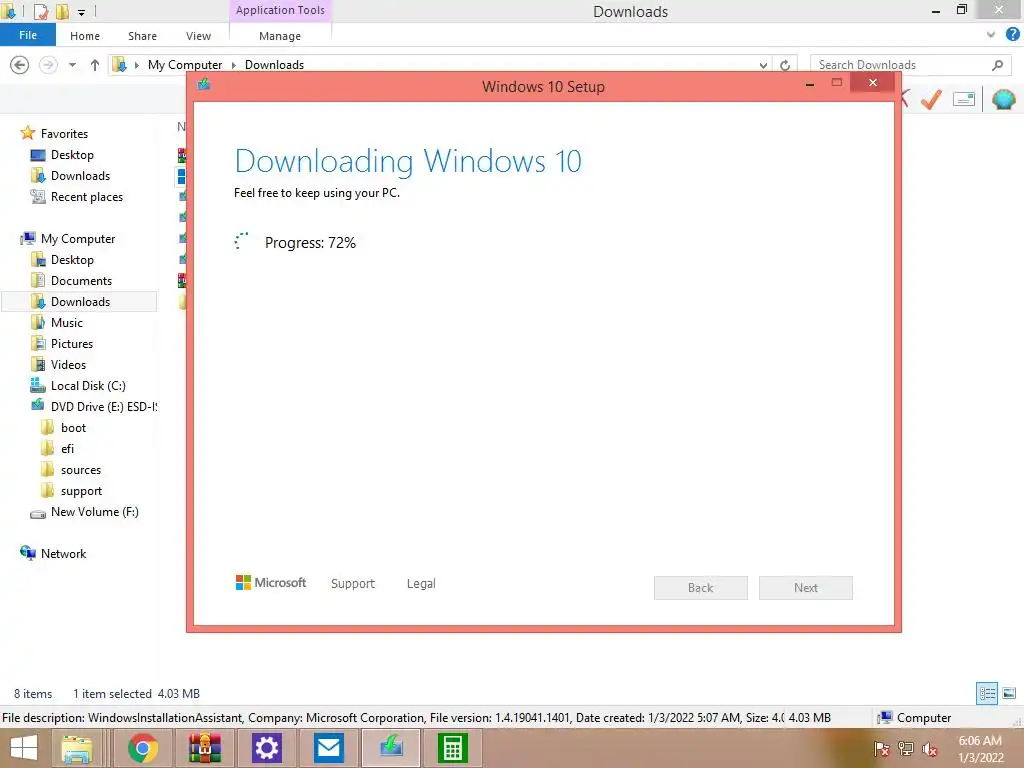The width and height of the screenshot is (1024, 768).
Task: Click the Back button in Windows 10 Setup
Action: coord(701,588)
